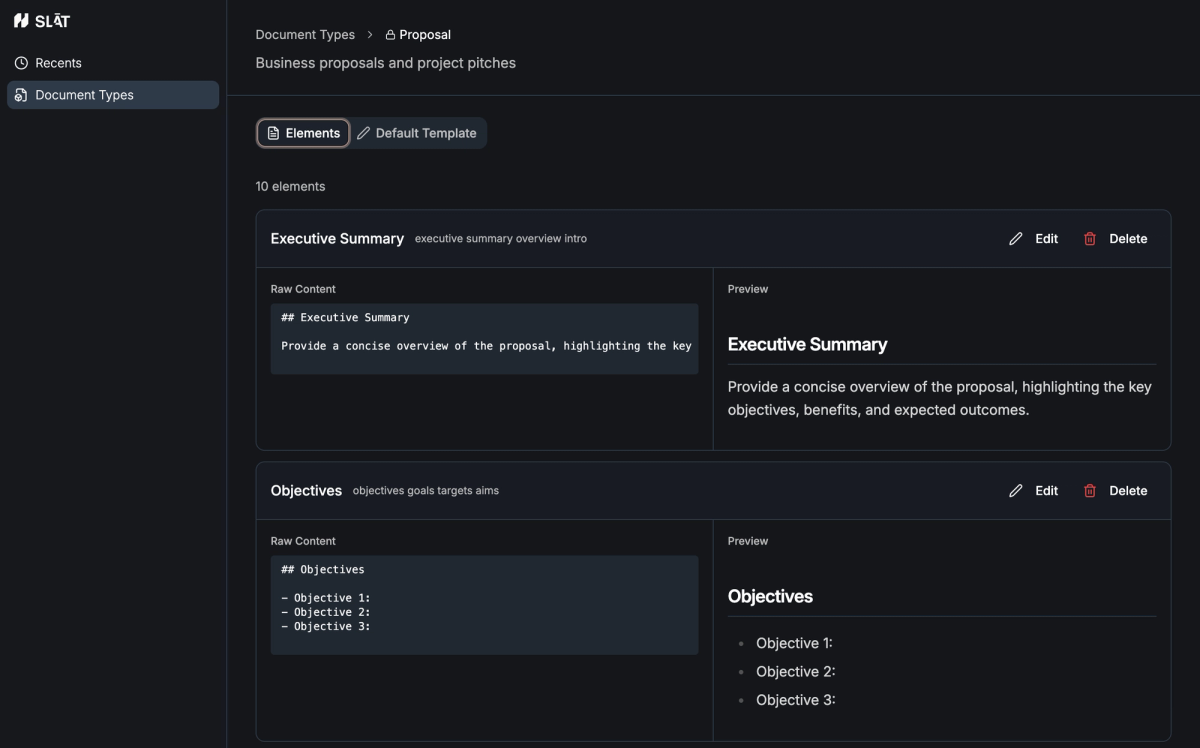Click the Recents clock icon
Screen dimensions: 1200x748
click(x=21, y=63)
